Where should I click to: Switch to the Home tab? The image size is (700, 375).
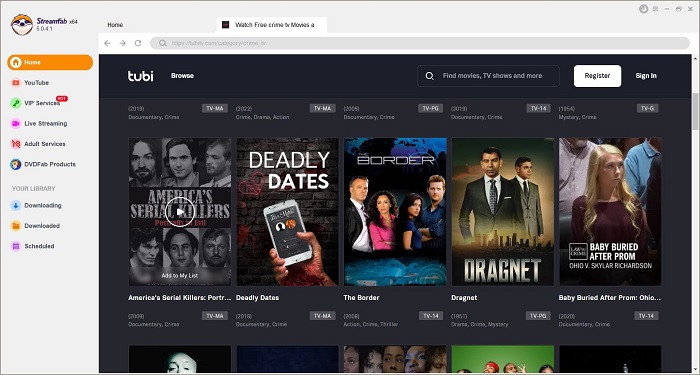(x=115, y=25)
